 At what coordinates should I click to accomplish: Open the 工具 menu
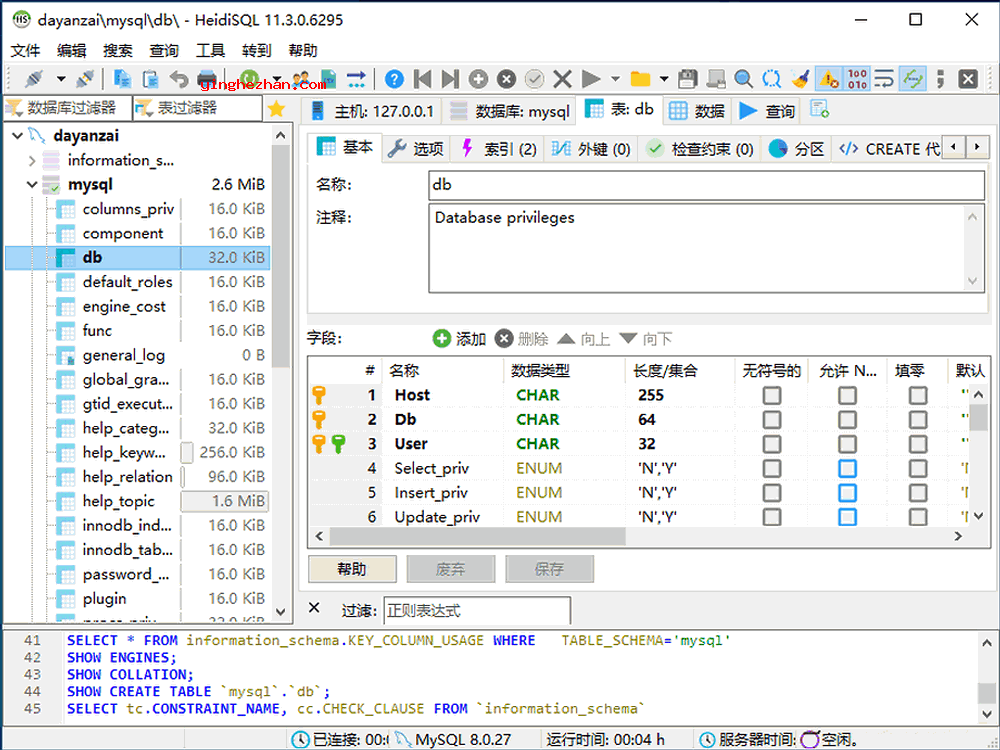point(210,50)
